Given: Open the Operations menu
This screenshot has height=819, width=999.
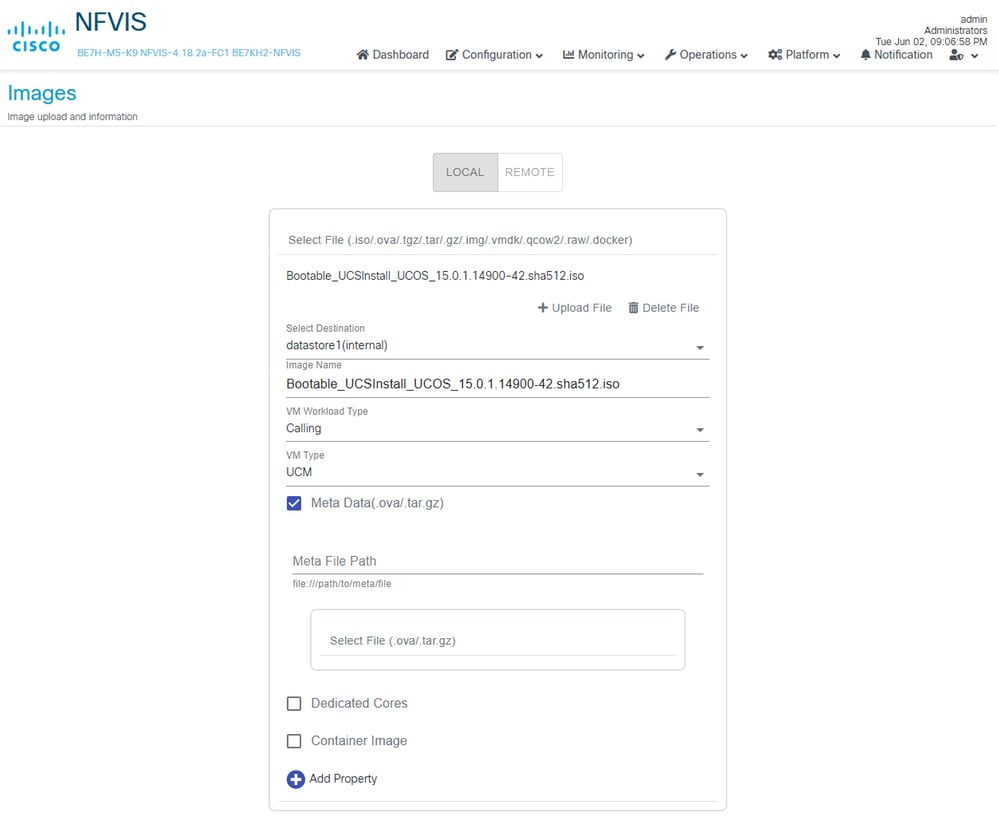Looking at the screenshot, I should [706, 55].
